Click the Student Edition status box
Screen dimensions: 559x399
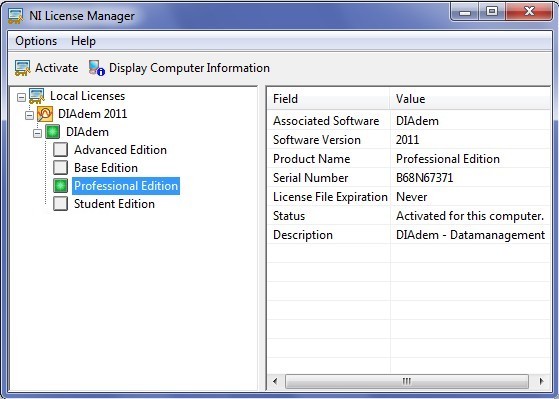tap(61, 204)
